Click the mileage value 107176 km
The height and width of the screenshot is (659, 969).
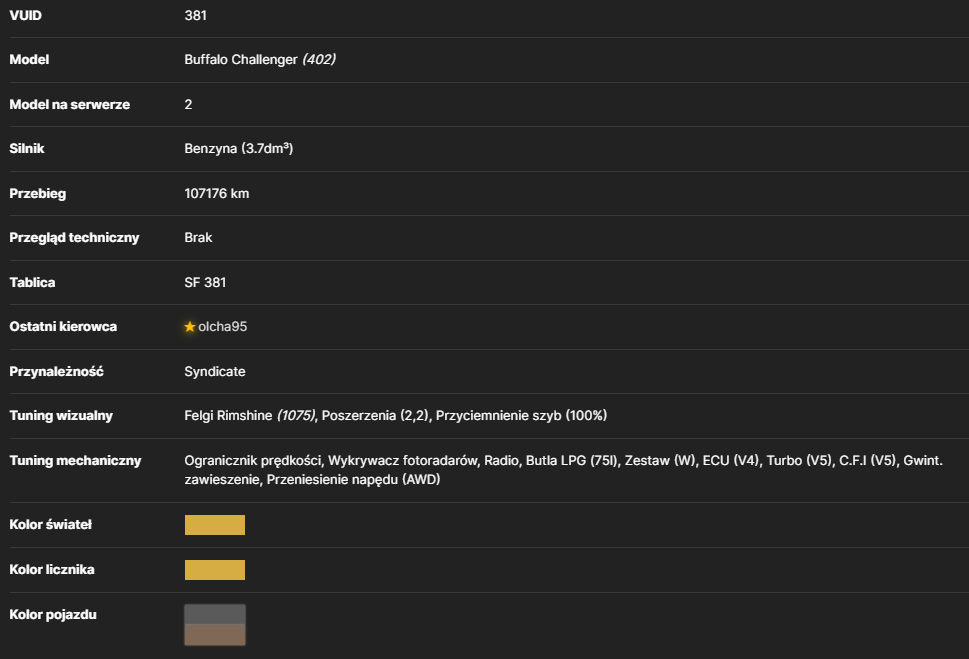(216, 193)
